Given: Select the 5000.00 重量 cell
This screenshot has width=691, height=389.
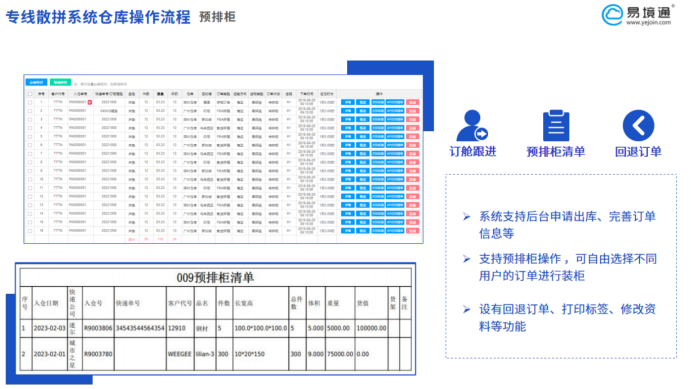Looking at the screenshot, I should [x=340, y=328].
